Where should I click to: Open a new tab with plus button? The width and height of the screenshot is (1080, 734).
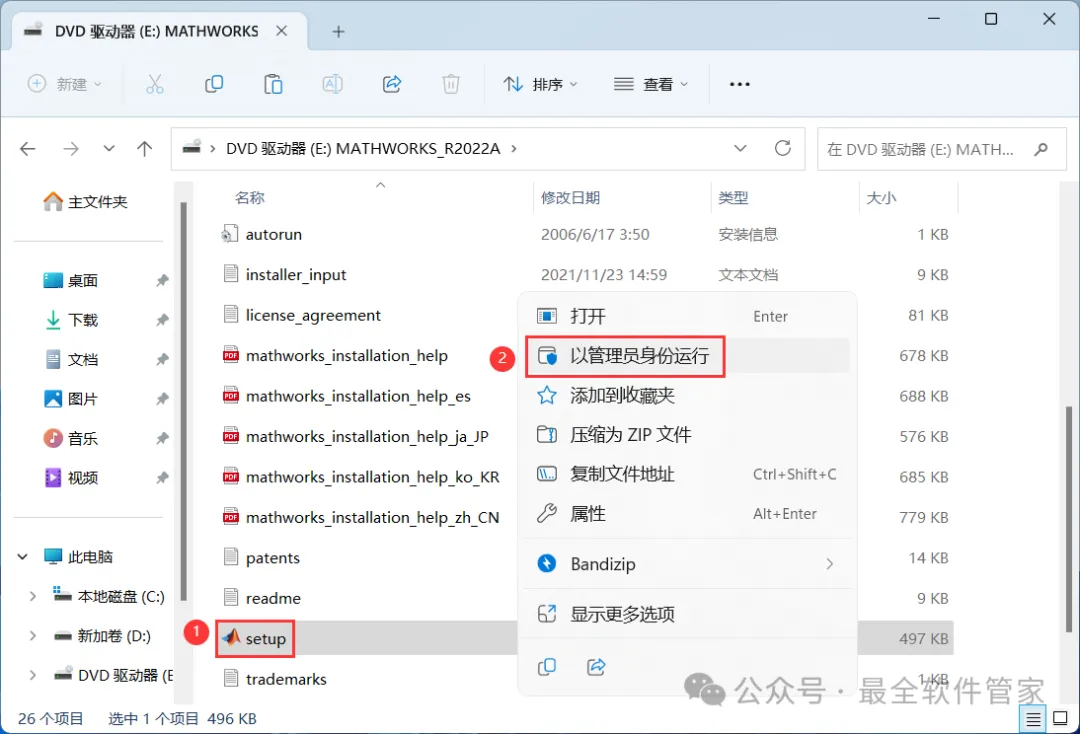(x=338, y=32)
